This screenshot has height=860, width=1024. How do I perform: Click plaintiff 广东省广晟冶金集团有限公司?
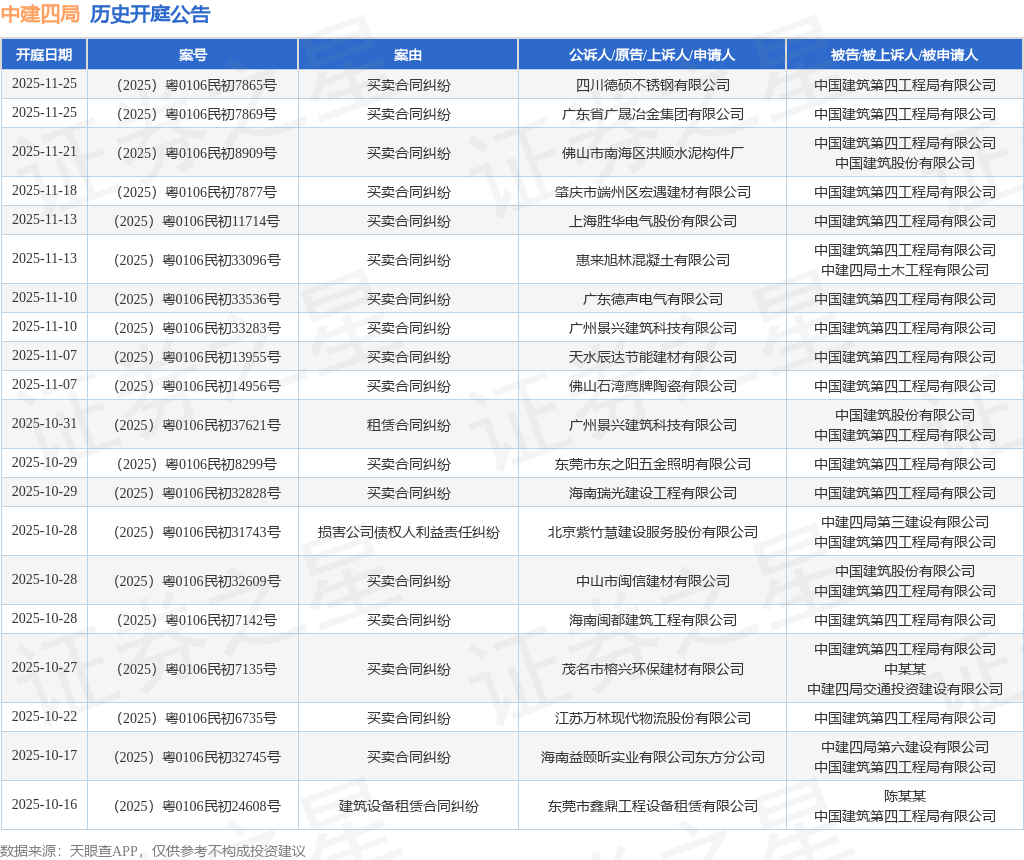pos(652,114)
